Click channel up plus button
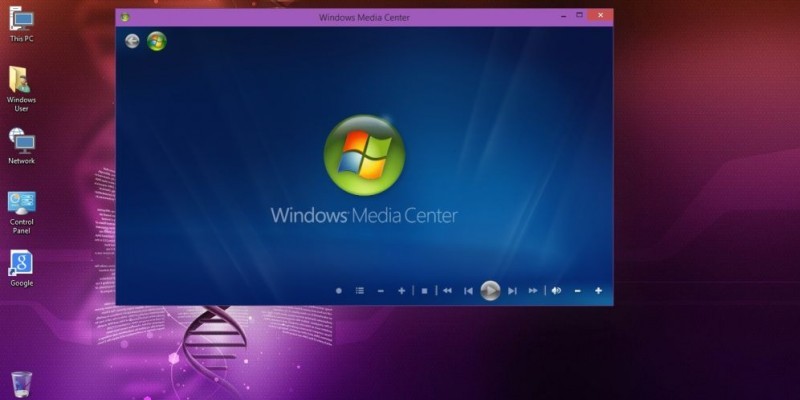Image resolution: width=800 pixels, height=400 pixels. (x=402, y=291)
